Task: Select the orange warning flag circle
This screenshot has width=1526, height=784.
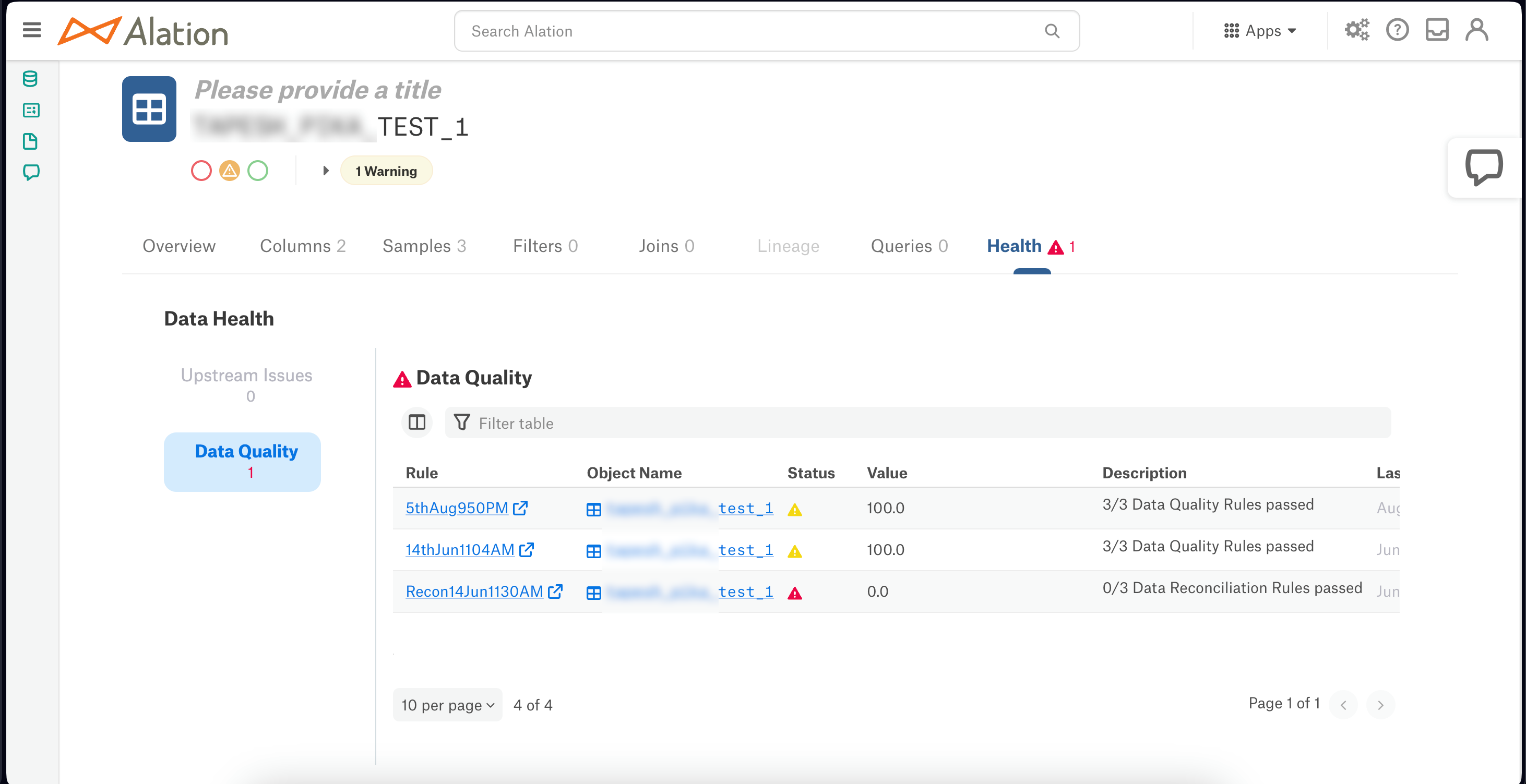Action: [x=229, y=171]
